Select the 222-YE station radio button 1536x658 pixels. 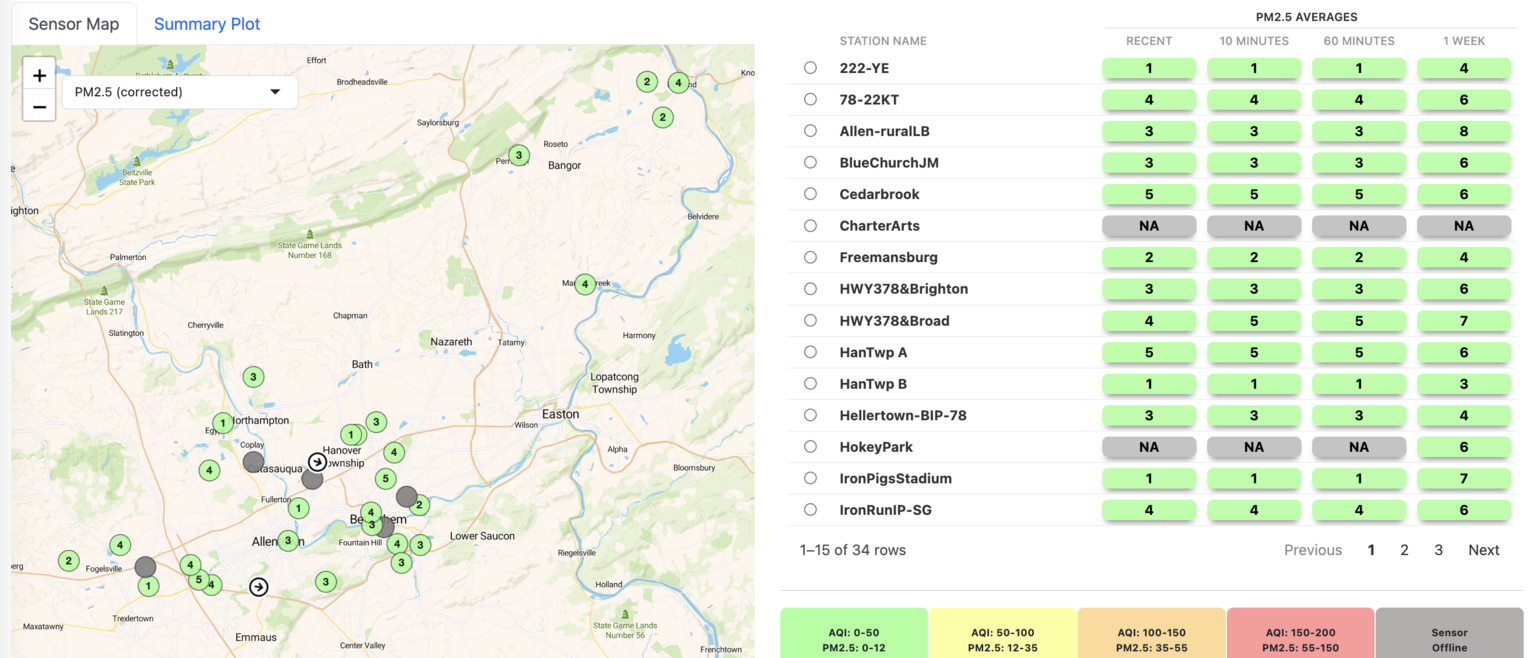point(810,68)
